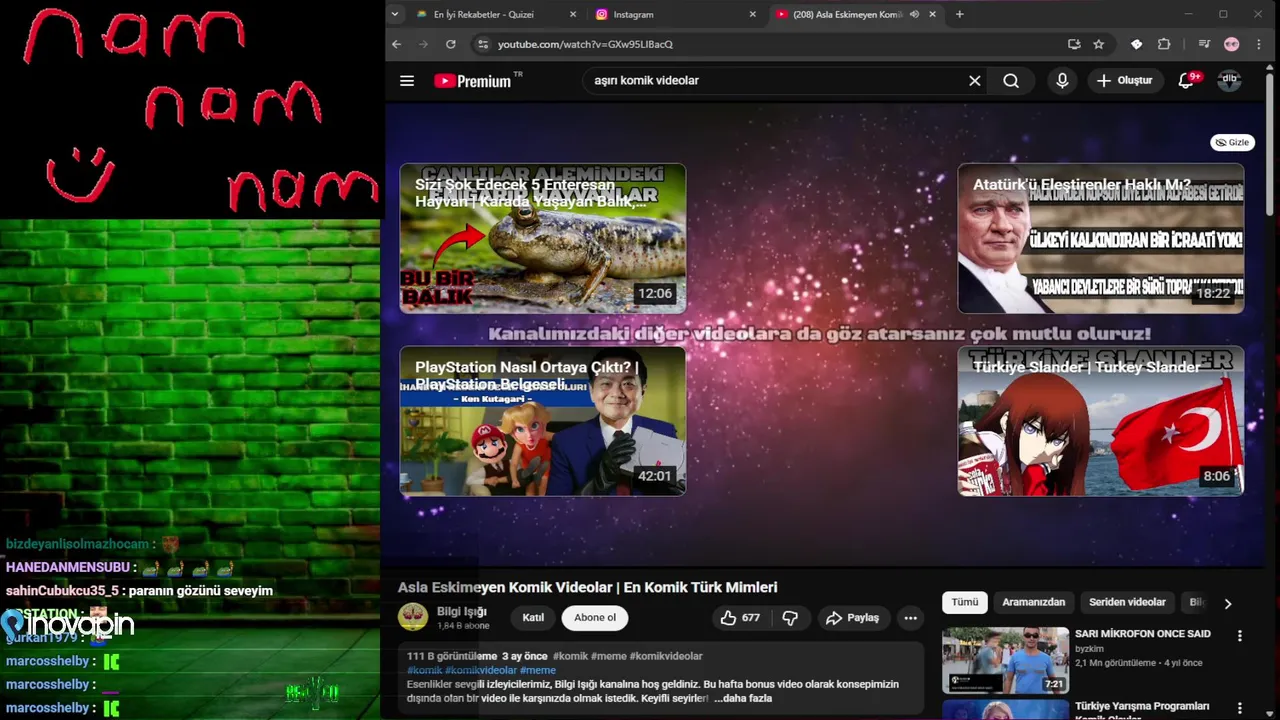The width and height of the screenshot is (1280, 720).
Task: Open the Chrome profile avatar
Action: (1232, 44)
